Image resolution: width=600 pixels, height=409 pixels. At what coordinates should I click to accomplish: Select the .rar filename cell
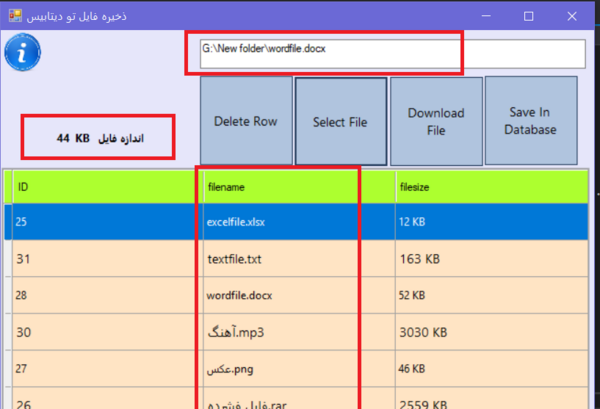pyautogui.click(x=299, y=398)
